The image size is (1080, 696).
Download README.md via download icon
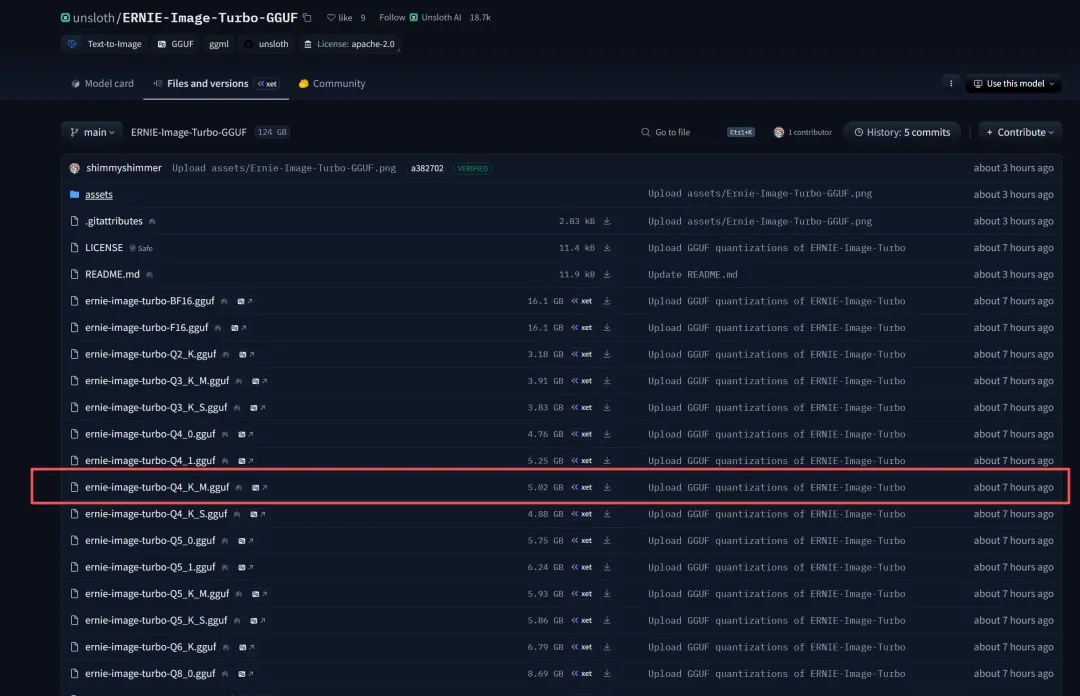coord(607,274)
